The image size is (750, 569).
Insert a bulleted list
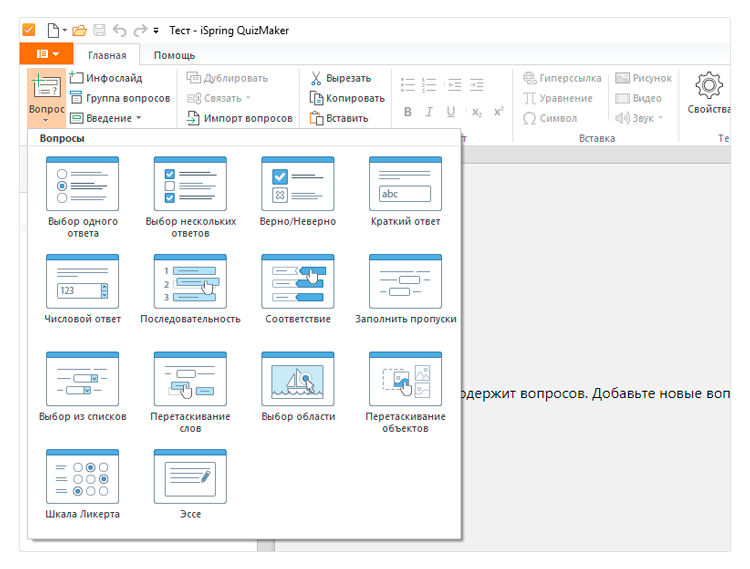[408, 85]
